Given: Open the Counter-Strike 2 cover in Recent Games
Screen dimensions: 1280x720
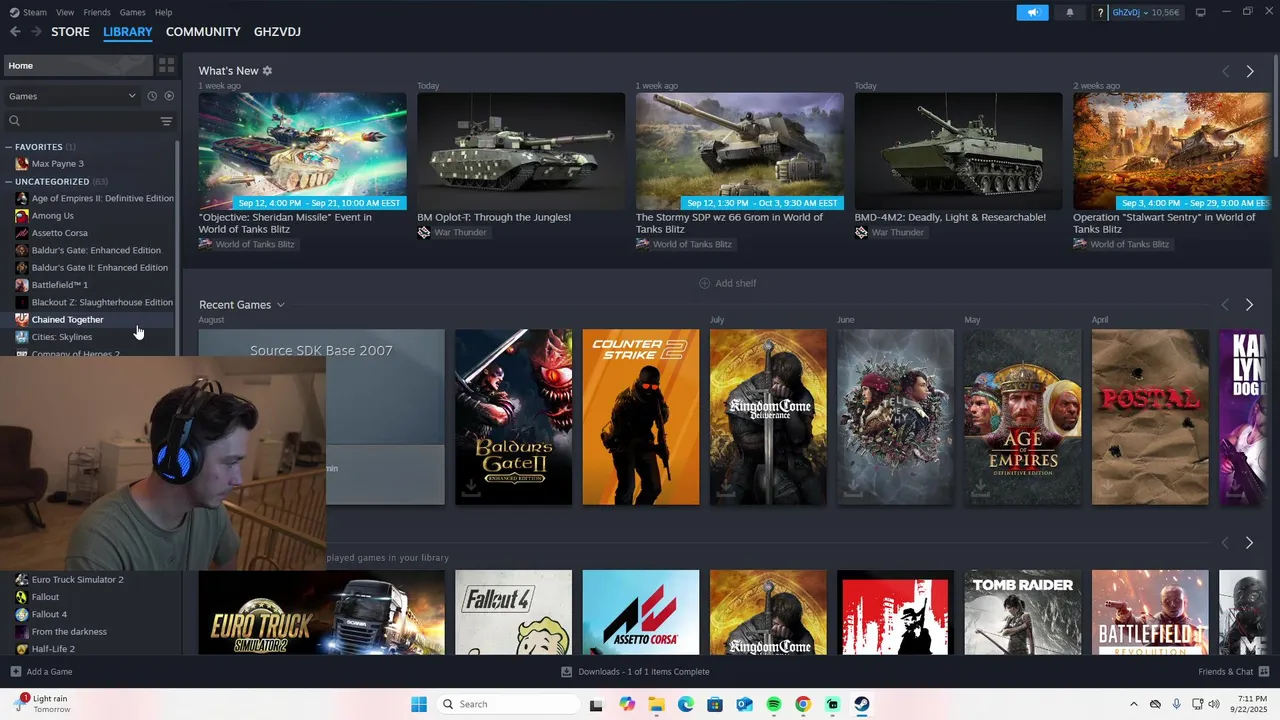Looking at the screenshot, I should tap(641, 417).
